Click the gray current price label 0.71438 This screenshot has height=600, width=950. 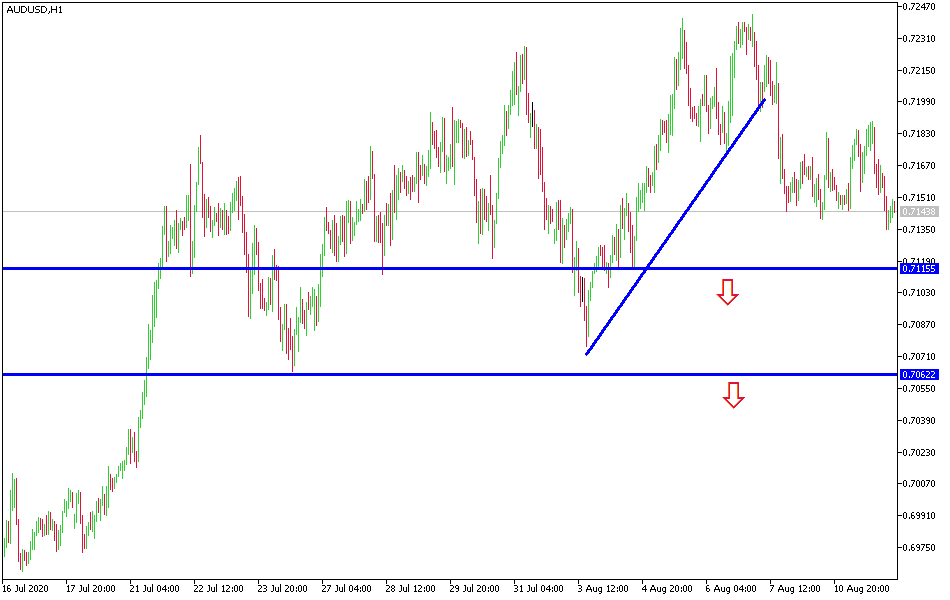(919, 212)
